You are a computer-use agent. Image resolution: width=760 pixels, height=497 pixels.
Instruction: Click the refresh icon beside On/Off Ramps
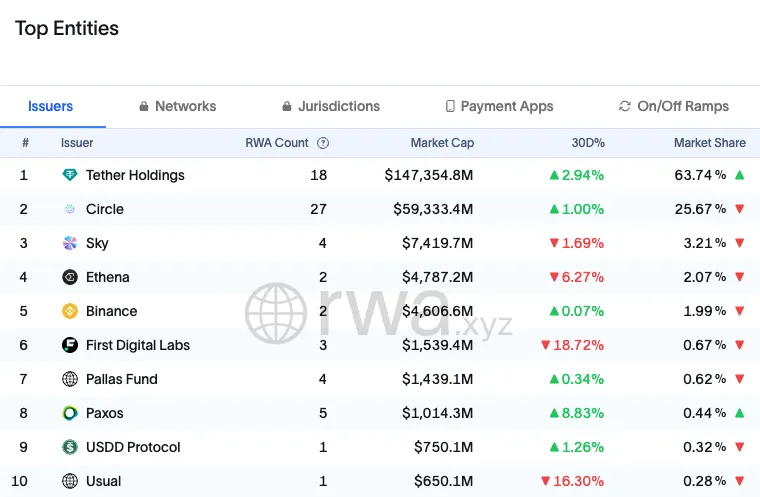coord(625,106)
